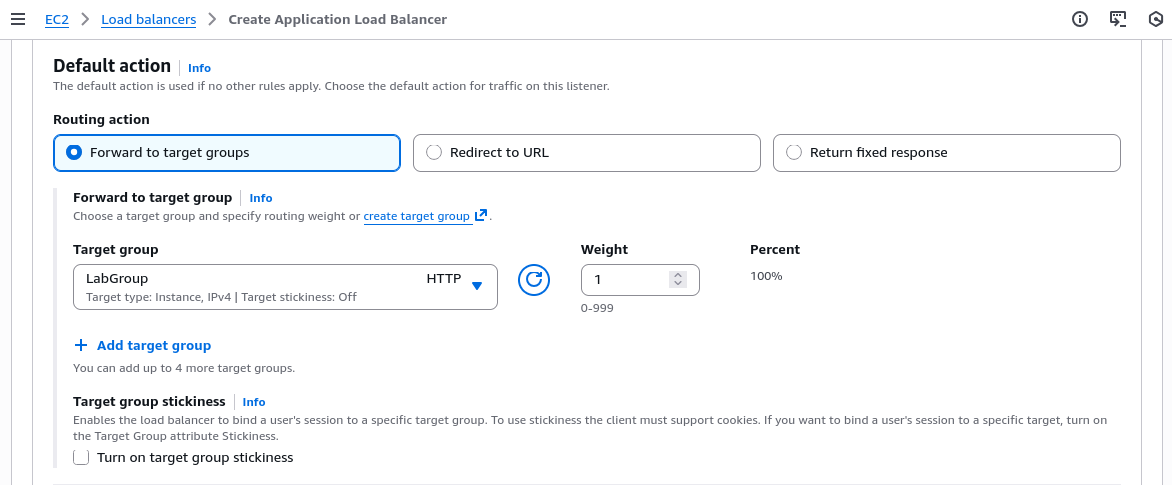Click the hexagon settings icon in header
Viewport: 1172px width, 485px height.
click(1154, 19)
